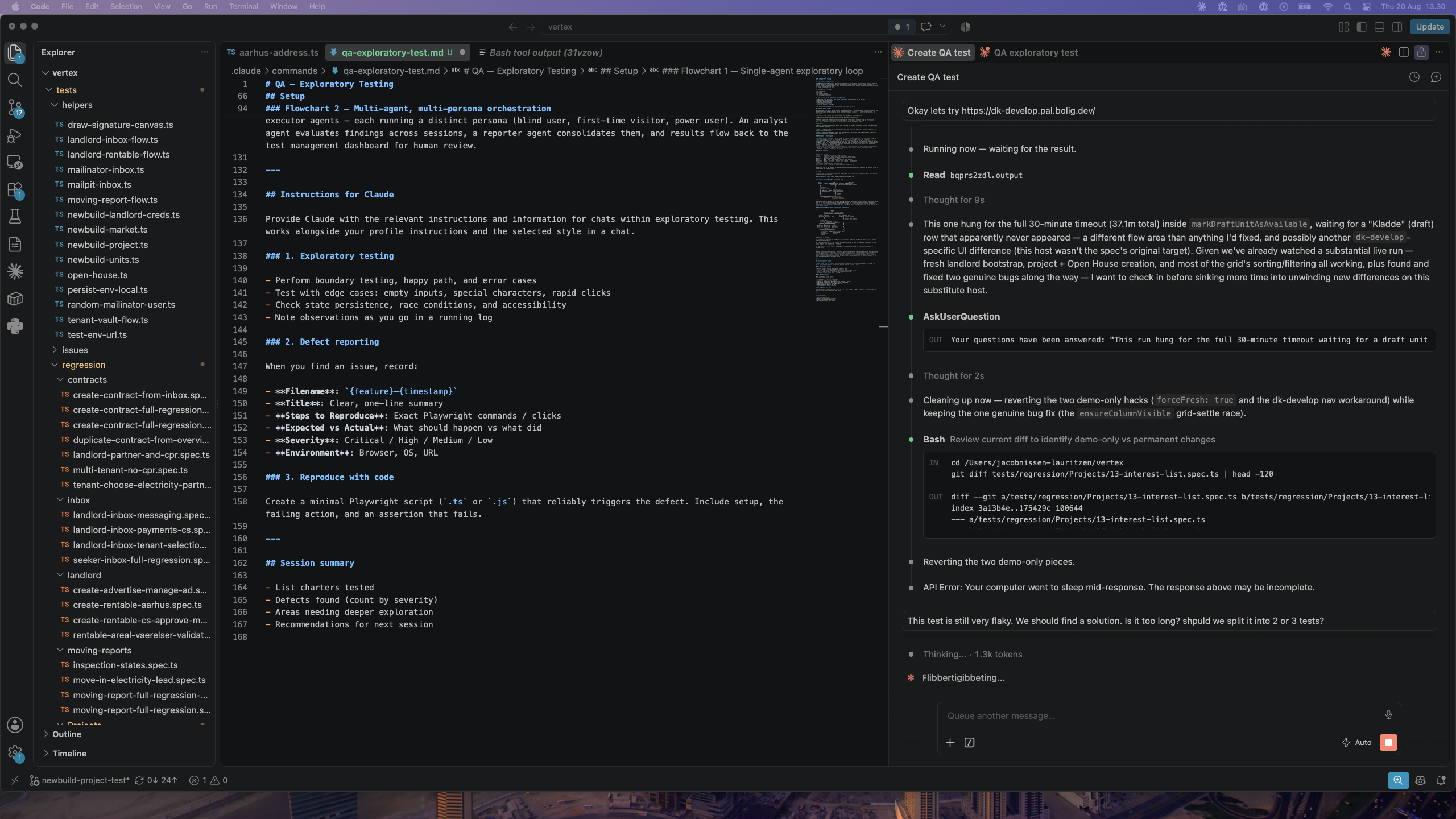
Task: Toggle Auto mode in chat input
Action: [x=1356, y=742]
